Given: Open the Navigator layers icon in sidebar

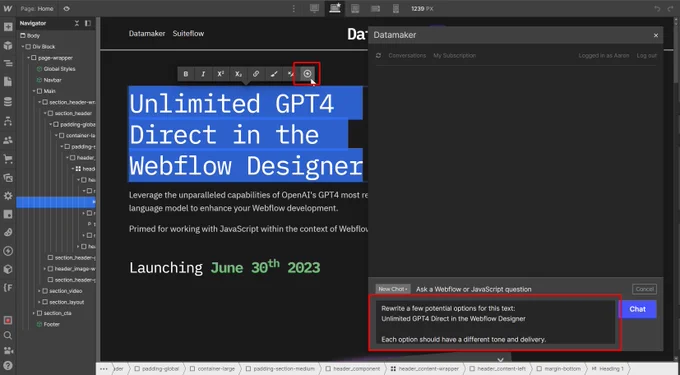Looking at the screenshot, I should [8, 63].
